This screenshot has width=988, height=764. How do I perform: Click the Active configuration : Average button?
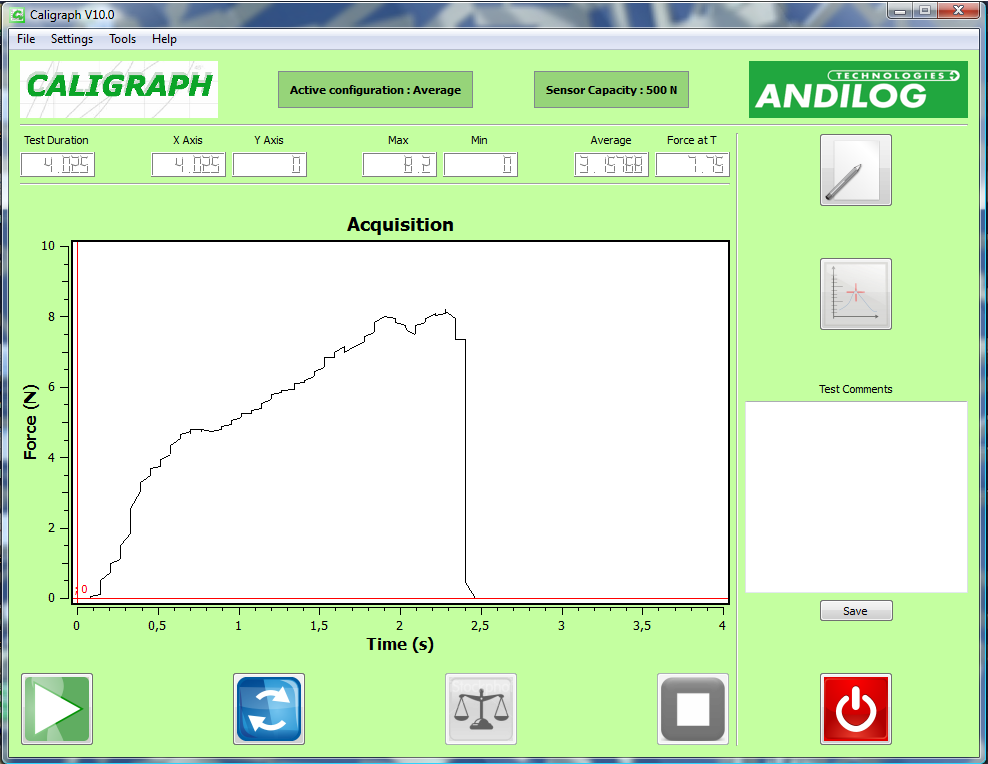tap(376, 89)
